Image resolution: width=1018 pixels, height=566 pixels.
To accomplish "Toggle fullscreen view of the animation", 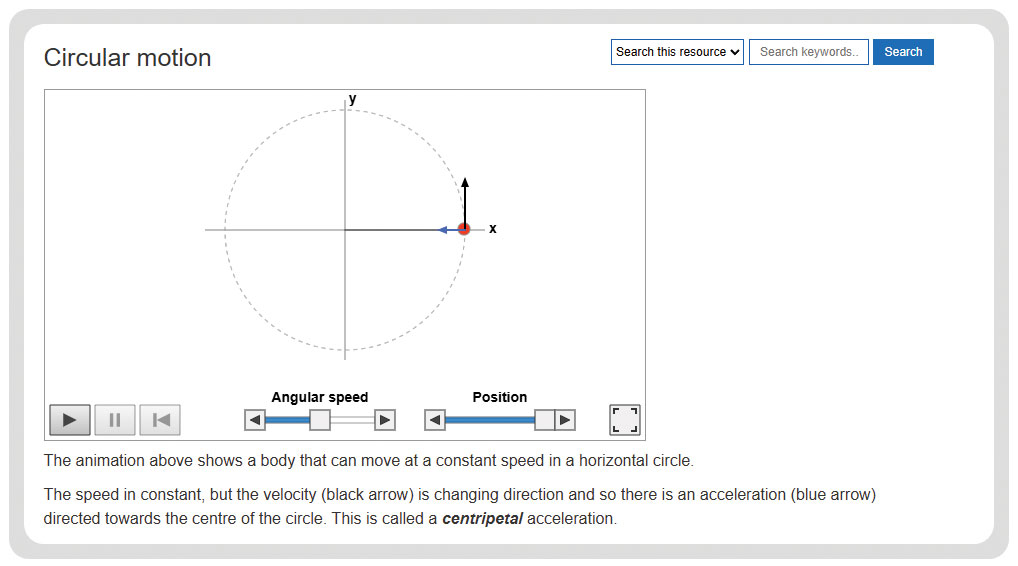I will point(625,420).
